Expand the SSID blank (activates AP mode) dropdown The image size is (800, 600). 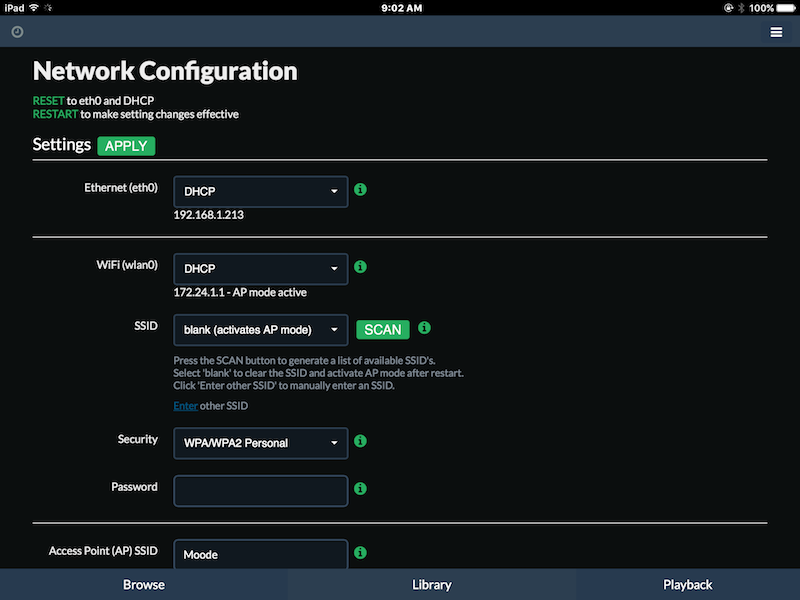tap(261, 330)
